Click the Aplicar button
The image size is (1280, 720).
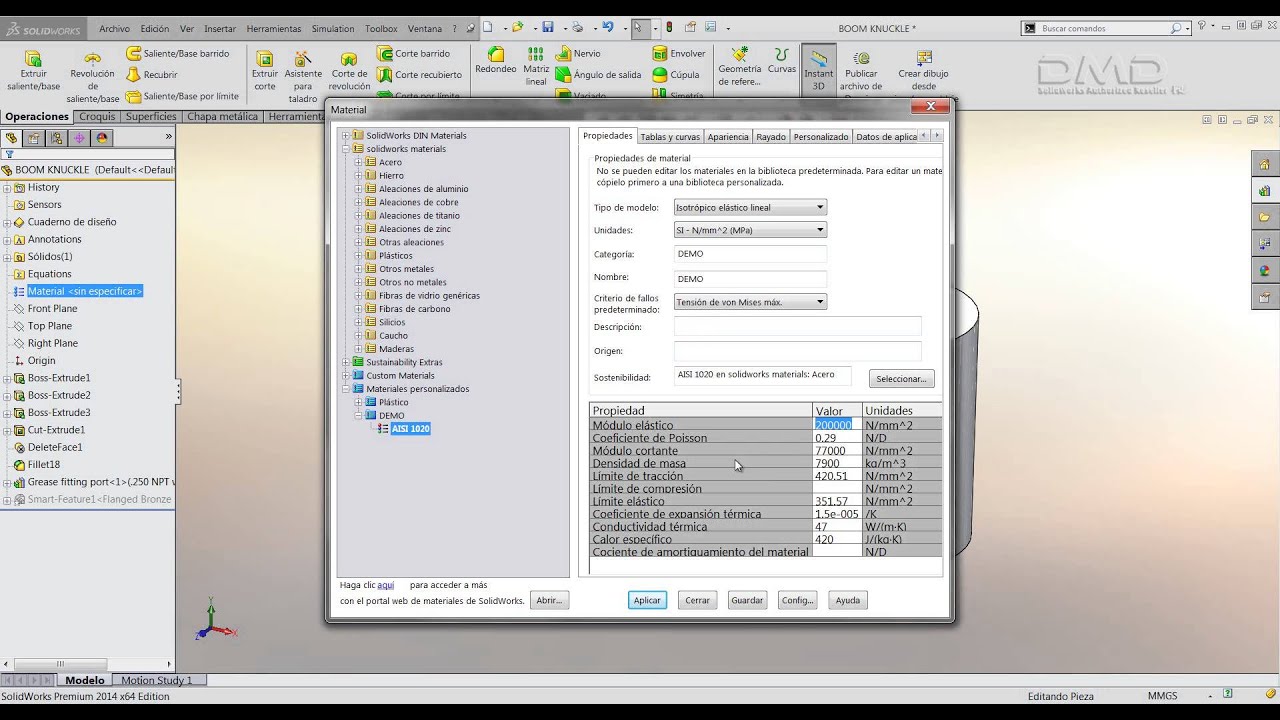[x=647, y=600]
